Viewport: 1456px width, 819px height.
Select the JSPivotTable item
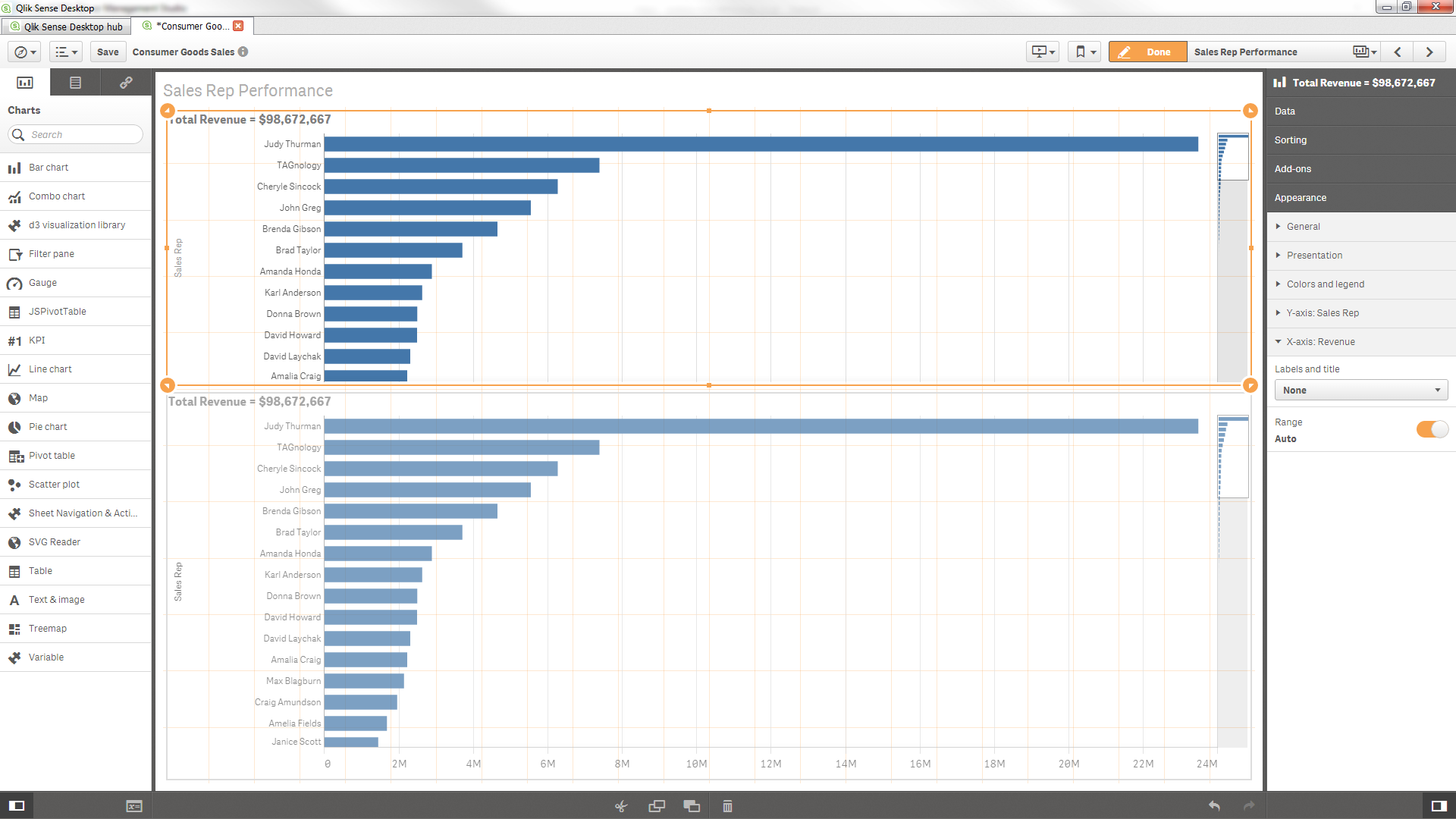76,312
